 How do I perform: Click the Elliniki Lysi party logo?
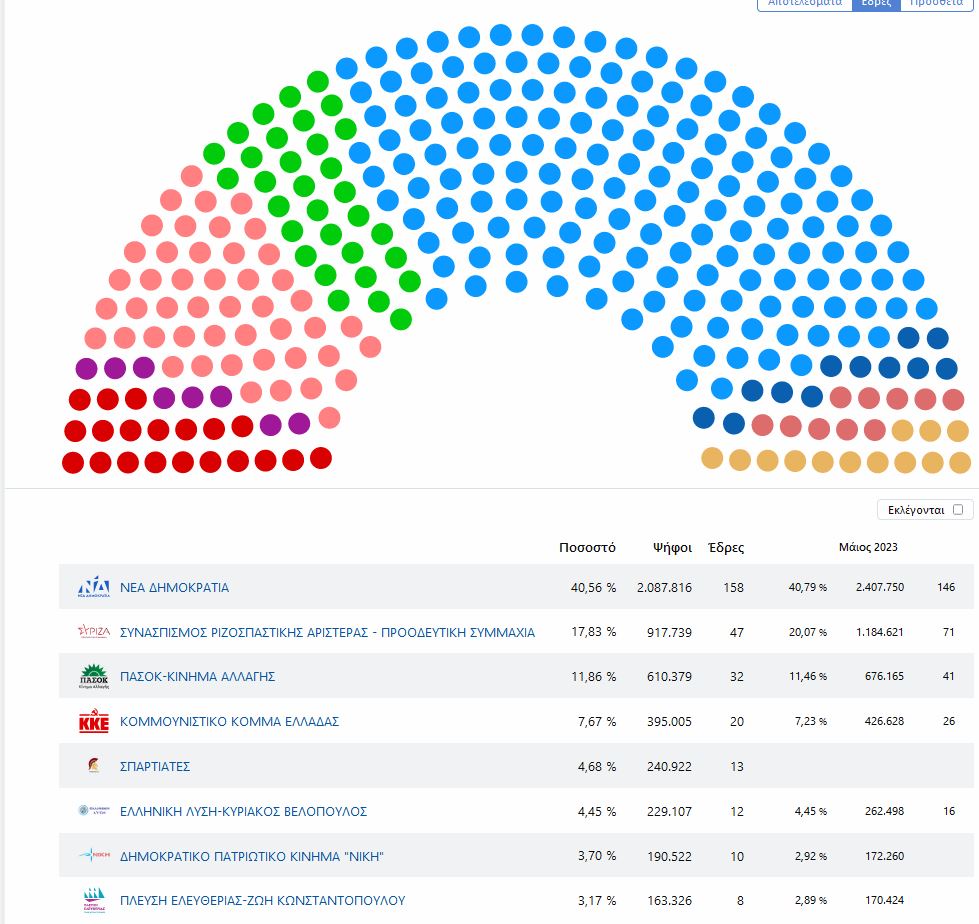(93, 811)
